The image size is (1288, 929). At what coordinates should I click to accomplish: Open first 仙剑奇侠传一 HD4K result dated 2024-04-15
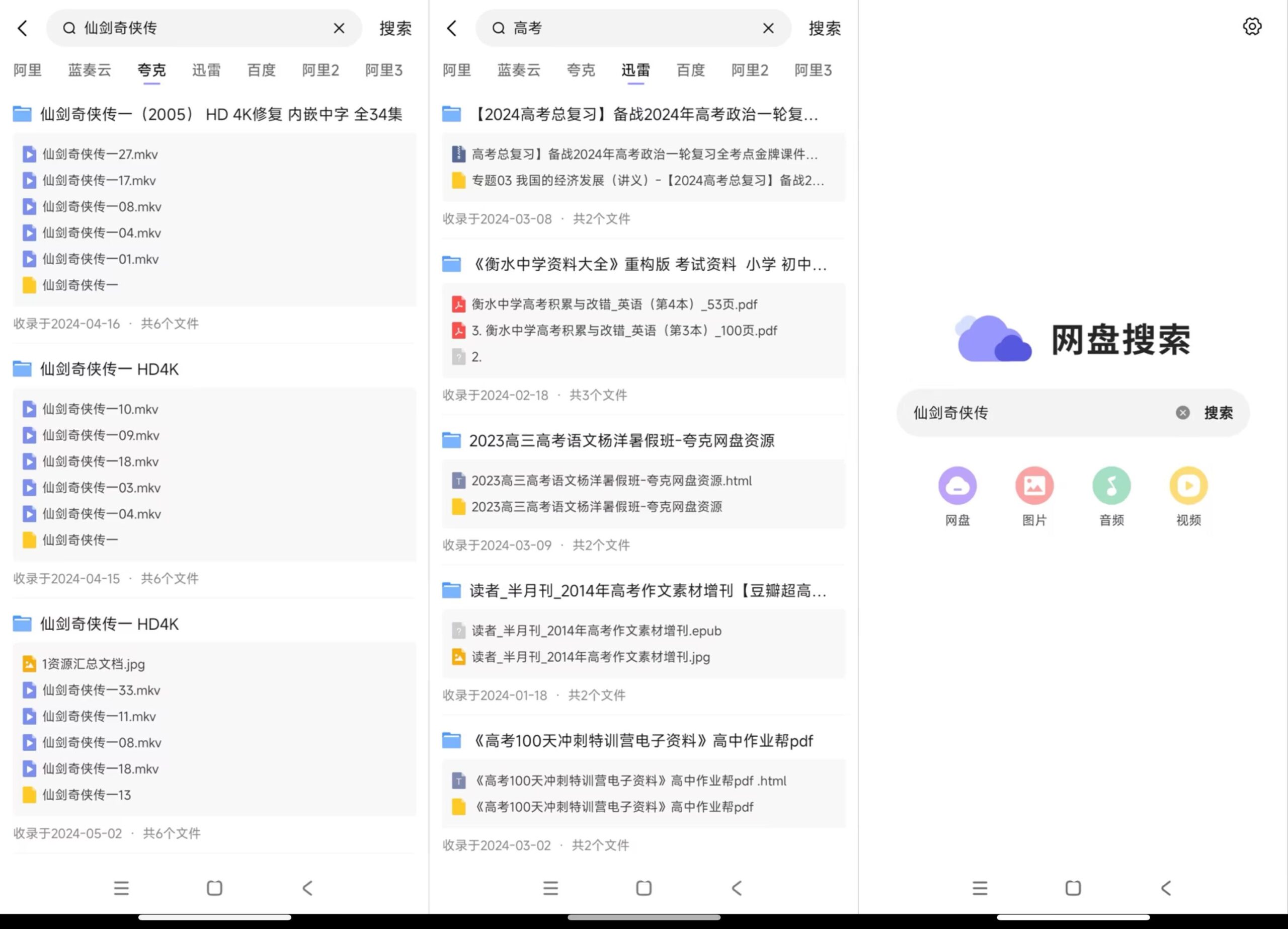pos(110,369)
